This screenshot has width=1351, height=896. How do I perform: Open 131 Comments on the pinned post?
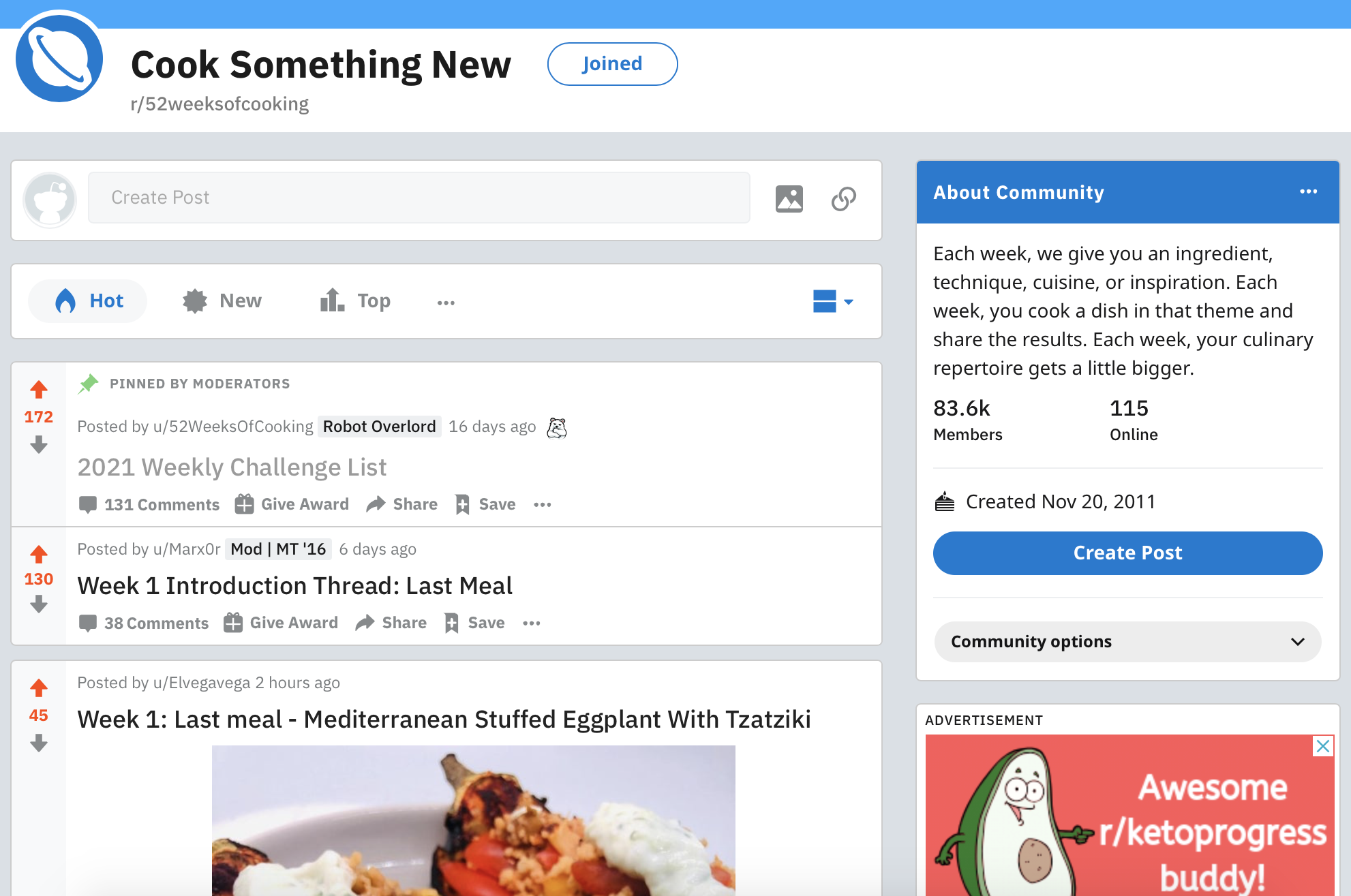pos(150,504)
